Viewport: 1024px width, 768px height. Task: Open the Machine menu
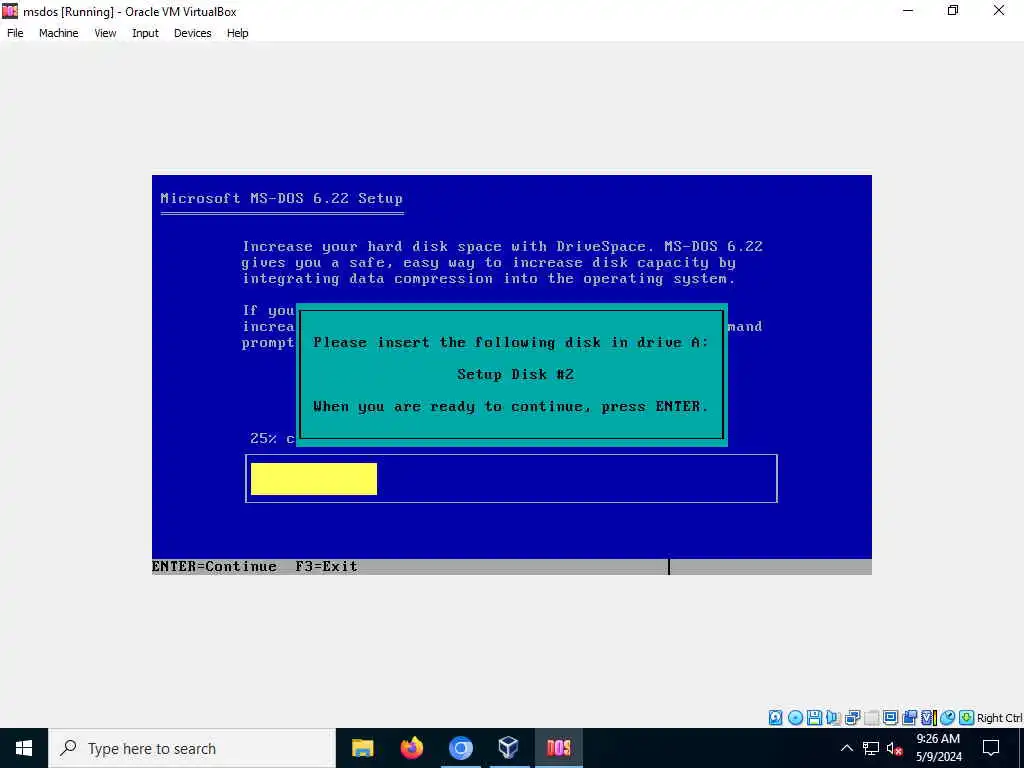59,33
